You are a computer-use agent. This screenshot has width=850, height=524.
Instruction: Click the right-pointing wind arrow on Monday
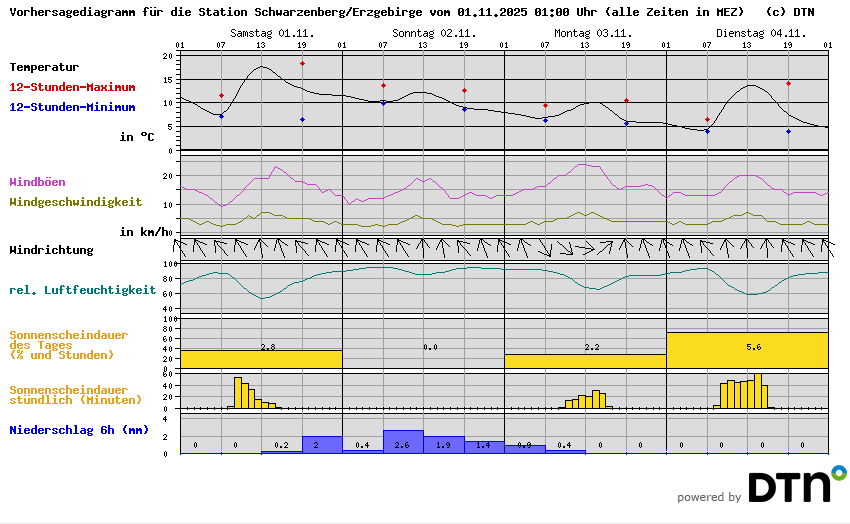(x=586, y=246)
